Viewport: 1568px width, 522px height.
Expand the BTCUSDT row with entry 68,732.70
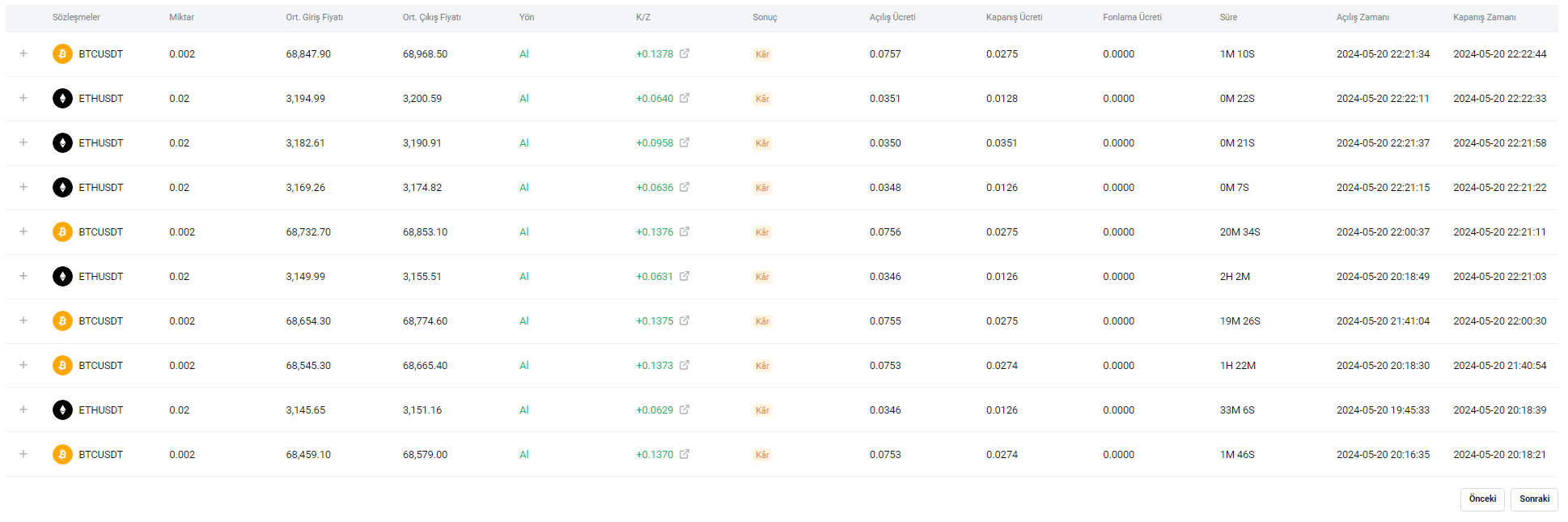[23, 231]
